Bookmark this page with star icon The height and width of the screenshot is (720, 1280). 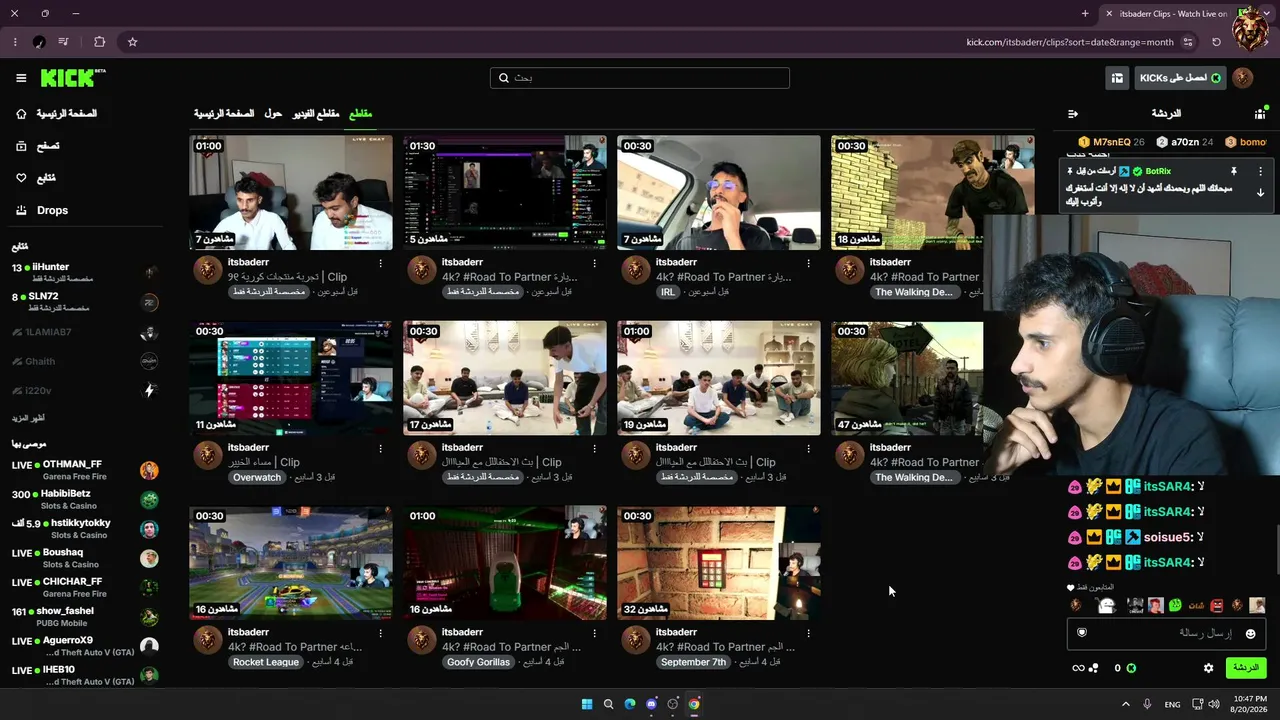pos(132,42)
